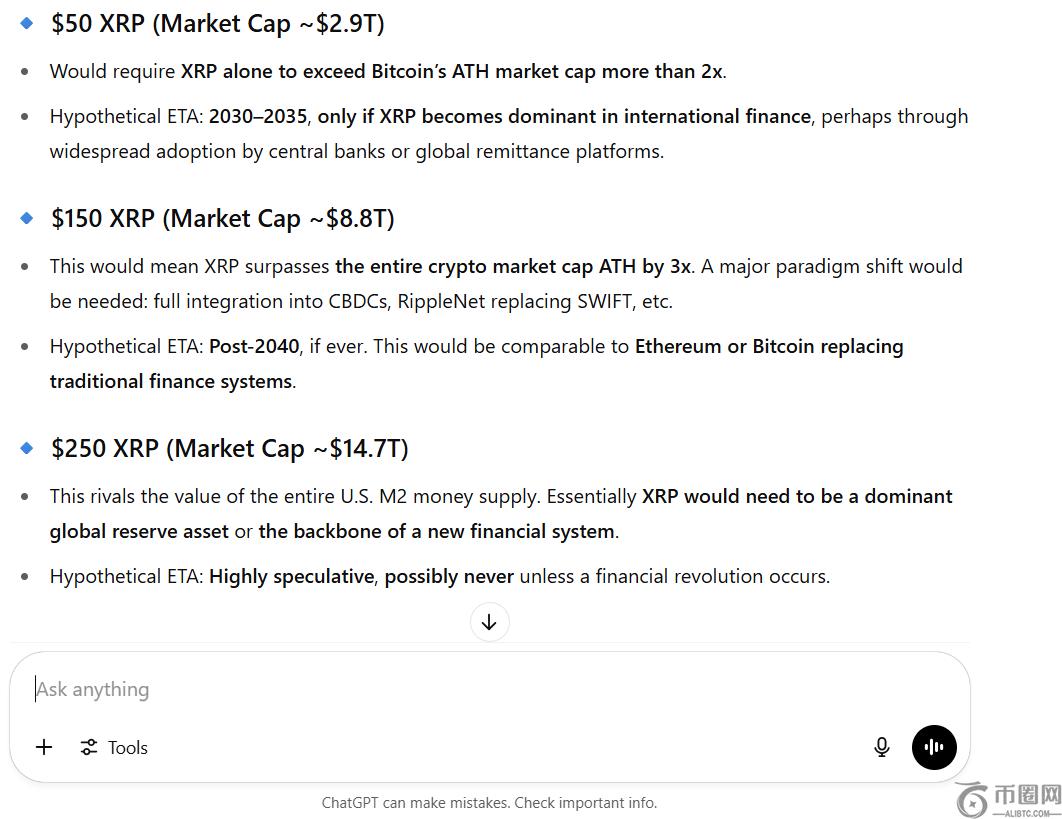Click the ChatGPT can make mistakes disclaimer
The height and width of the screenshot is (819, 1062).
tap(489, 802)
